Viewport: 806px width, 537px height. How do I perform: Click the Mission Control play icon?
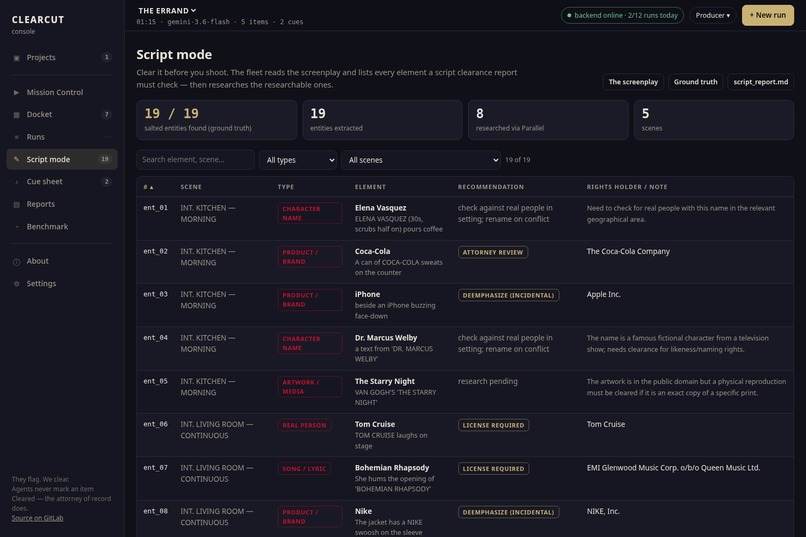(16, 92)
